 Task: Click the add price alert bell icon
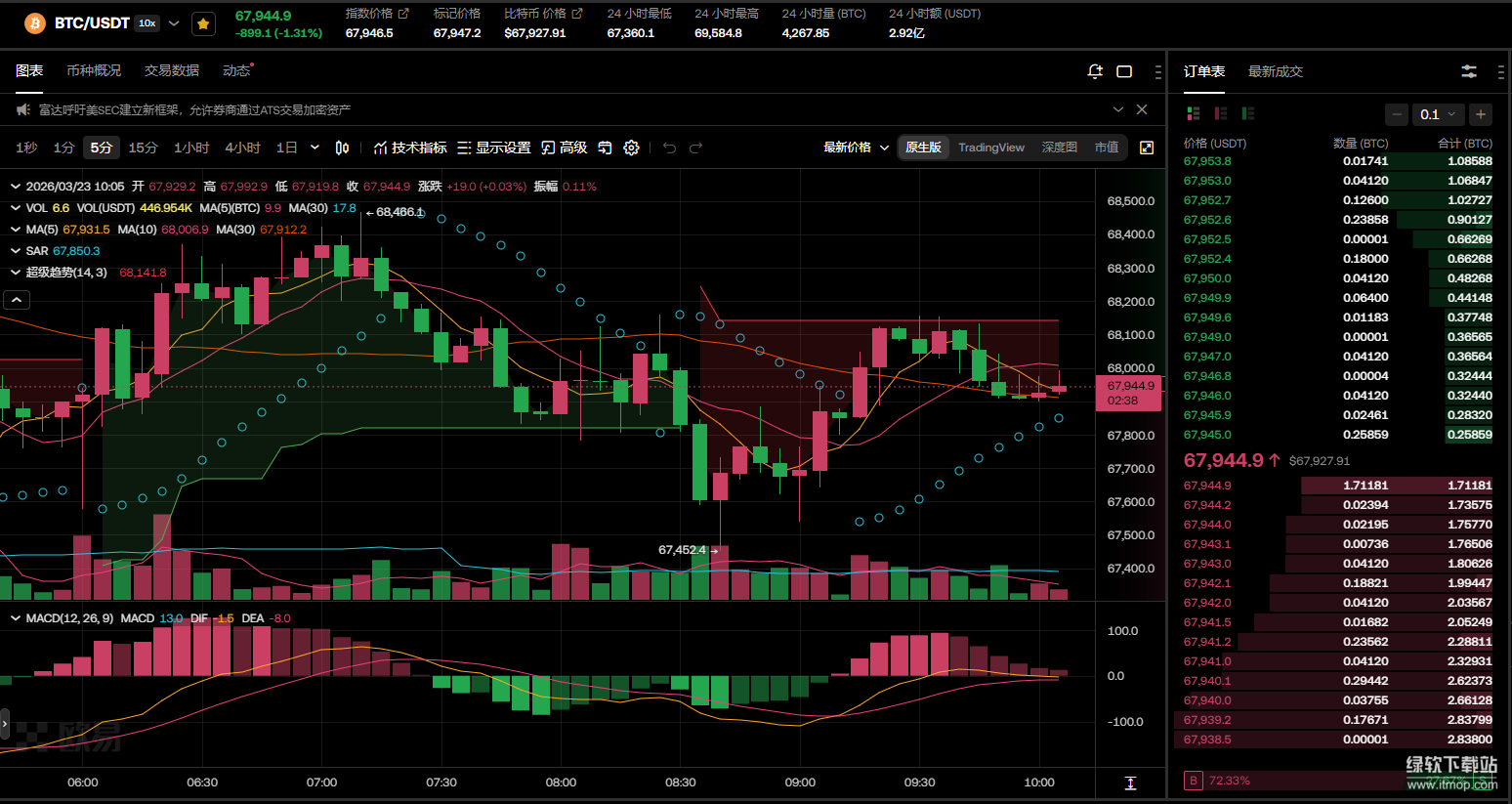[1095, 71]
